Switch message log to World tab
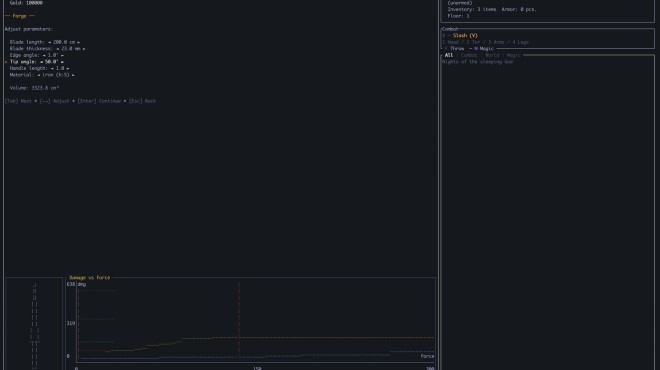The height and width of the screenshot is (370, 660). pyautogui.click(x=492, y=55)
